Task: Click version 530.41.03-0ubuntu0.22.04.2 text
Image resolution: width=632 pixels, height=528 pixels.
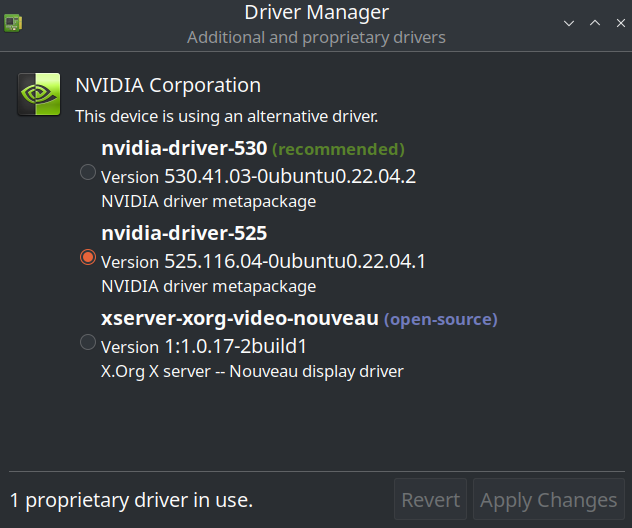Action: click(x=290, y=177)
